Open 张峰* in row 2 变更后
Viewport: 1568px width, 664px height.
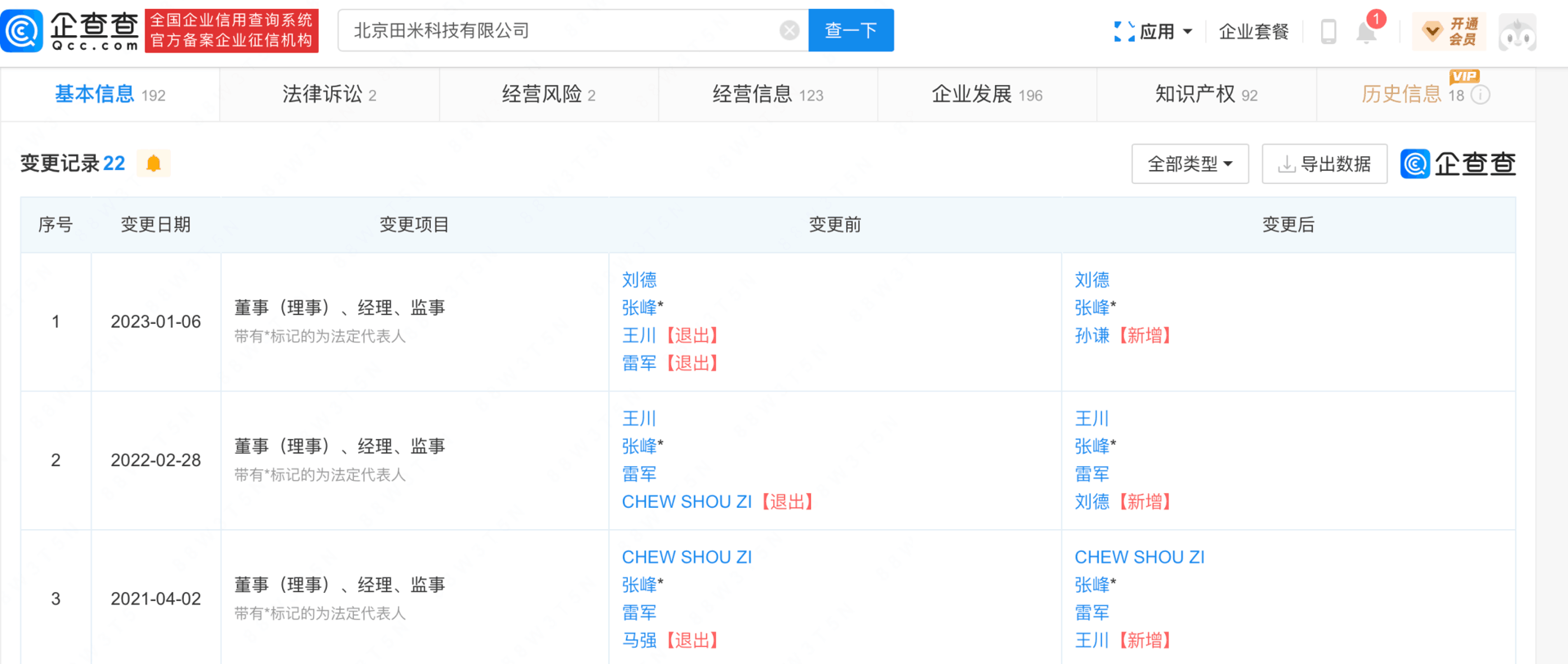(1095, 446)
